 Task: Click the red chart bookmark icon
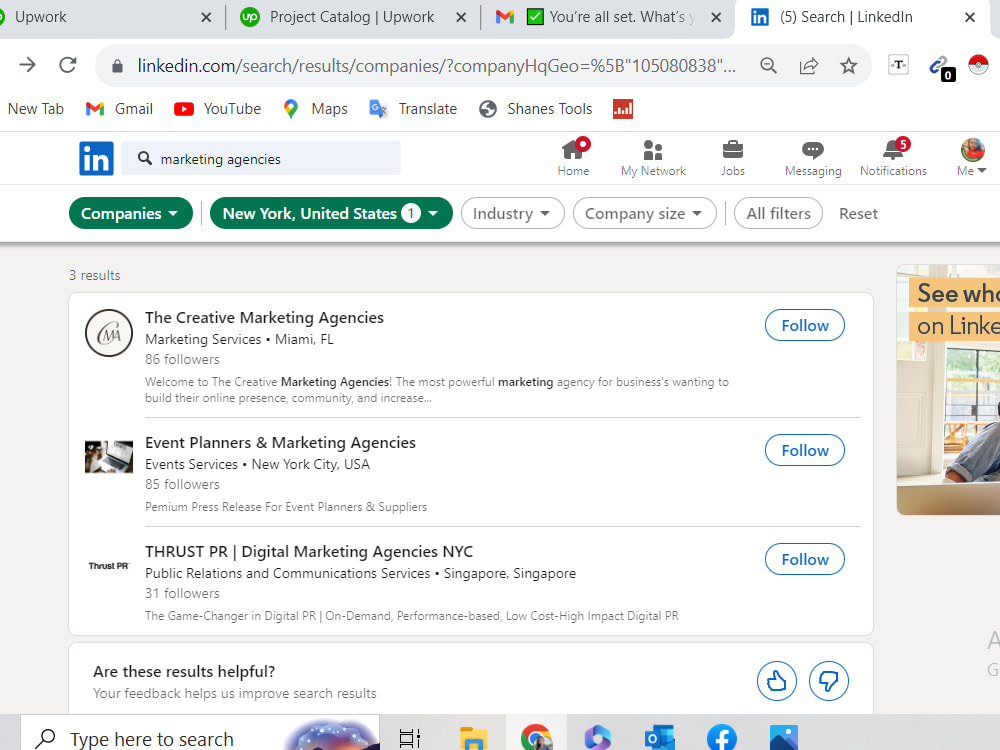tap(622, 109)
